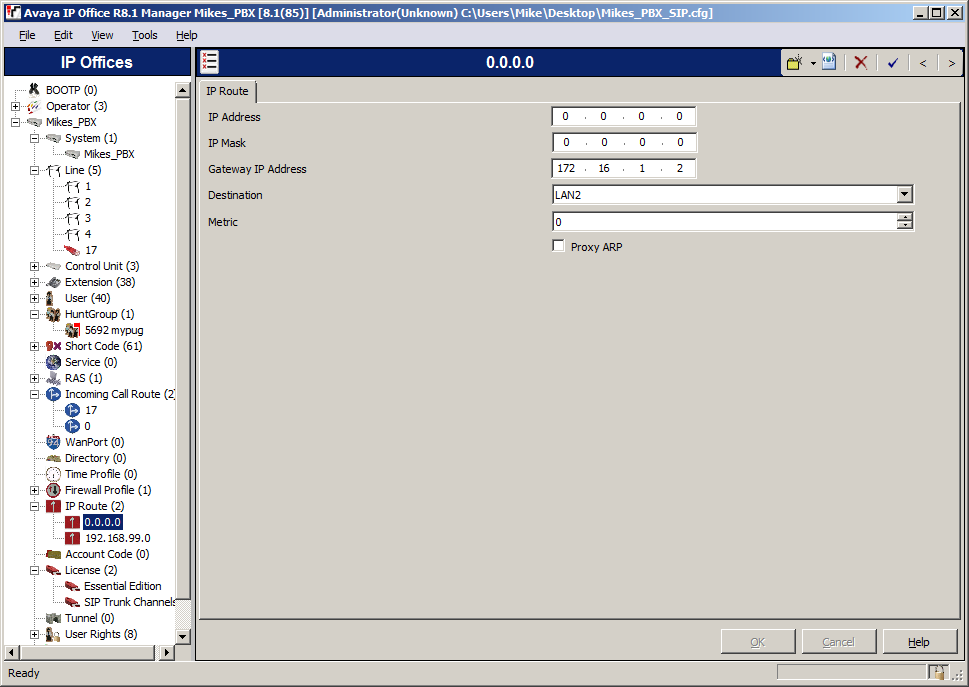Delete the record with red X icon

tap(861, 62)
